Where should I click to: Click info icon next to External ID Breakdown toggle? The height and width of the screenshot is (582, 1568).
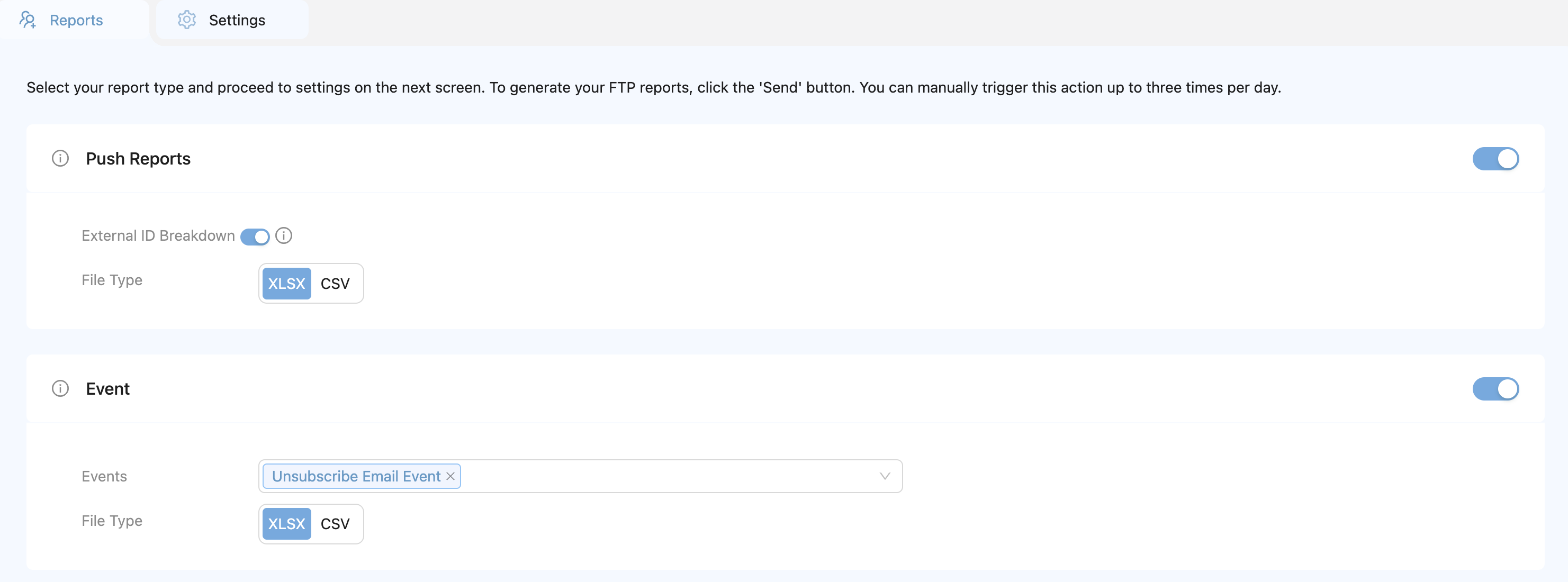click(284, 236)
